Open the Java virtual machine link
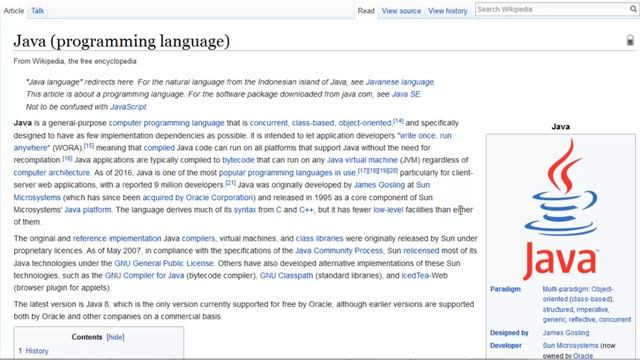The height and width of the screenshot is (360, 640). coord(362,160)
